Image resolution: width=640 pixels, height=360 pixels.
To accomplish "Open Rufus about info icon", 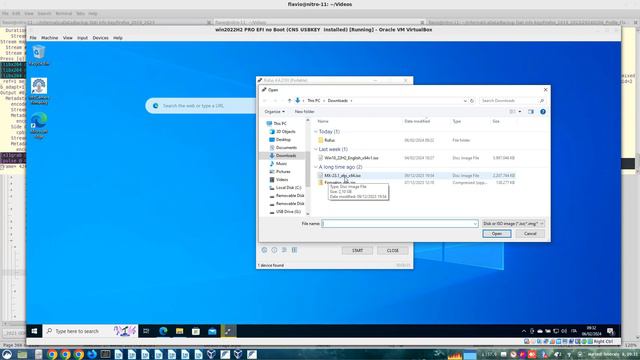I will [274, 250].
